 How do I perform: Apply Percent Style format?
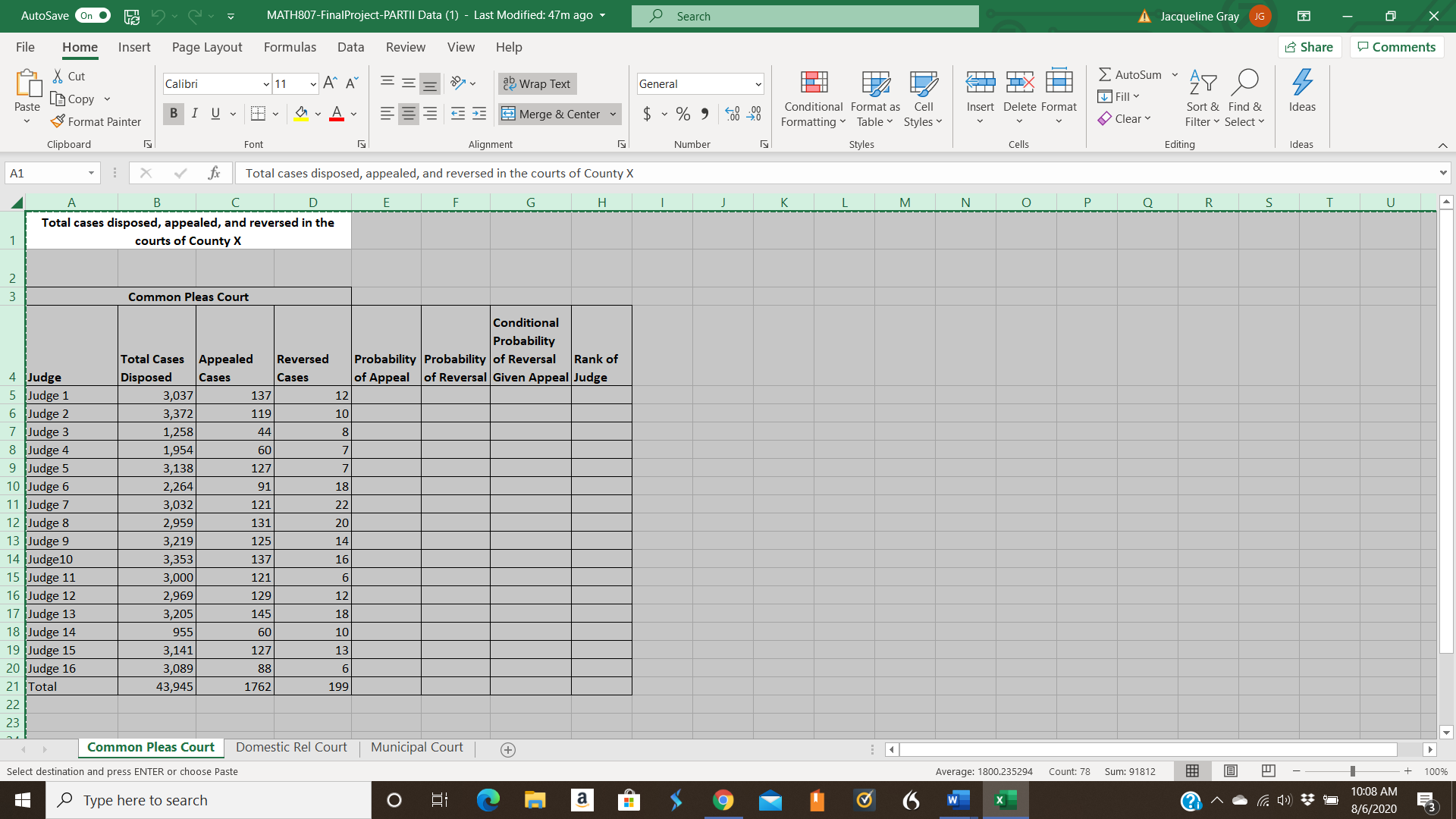[683, 114]
